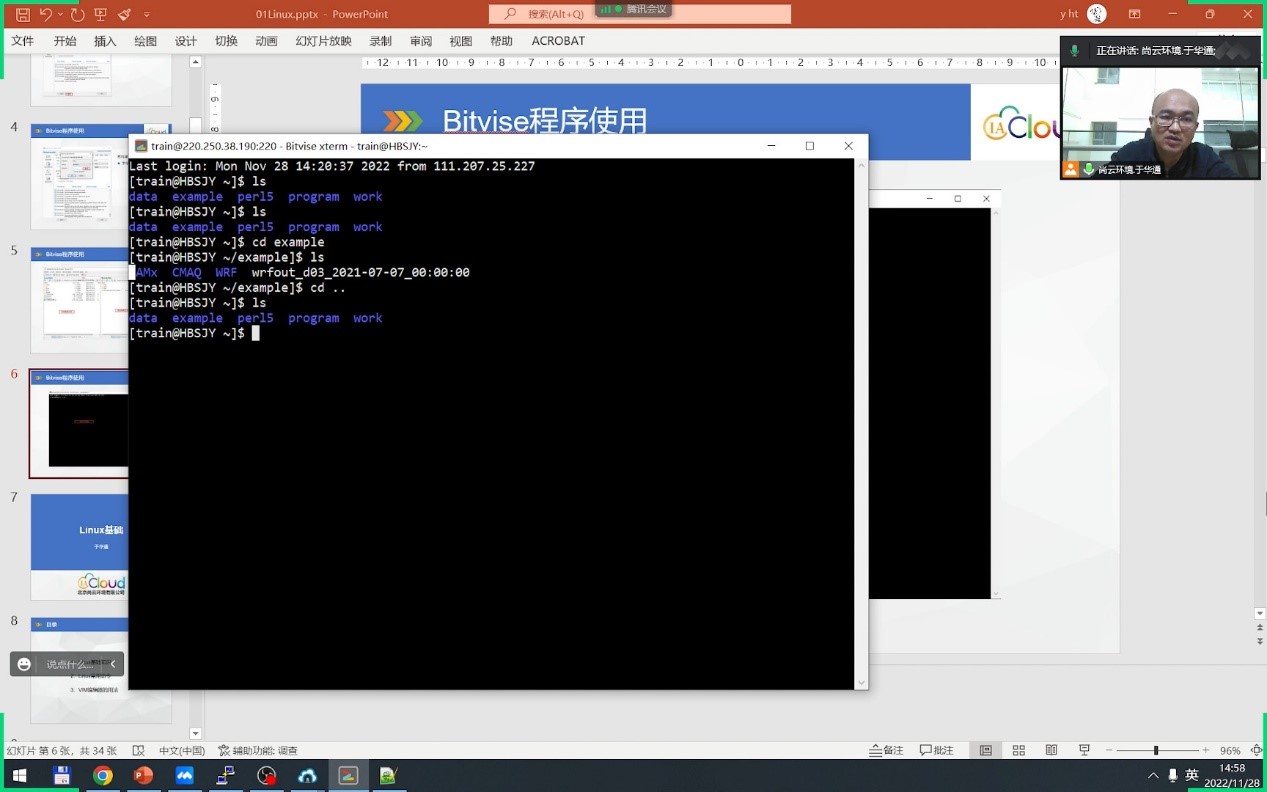Fit slide to current window icon

tap(1257, 750)
